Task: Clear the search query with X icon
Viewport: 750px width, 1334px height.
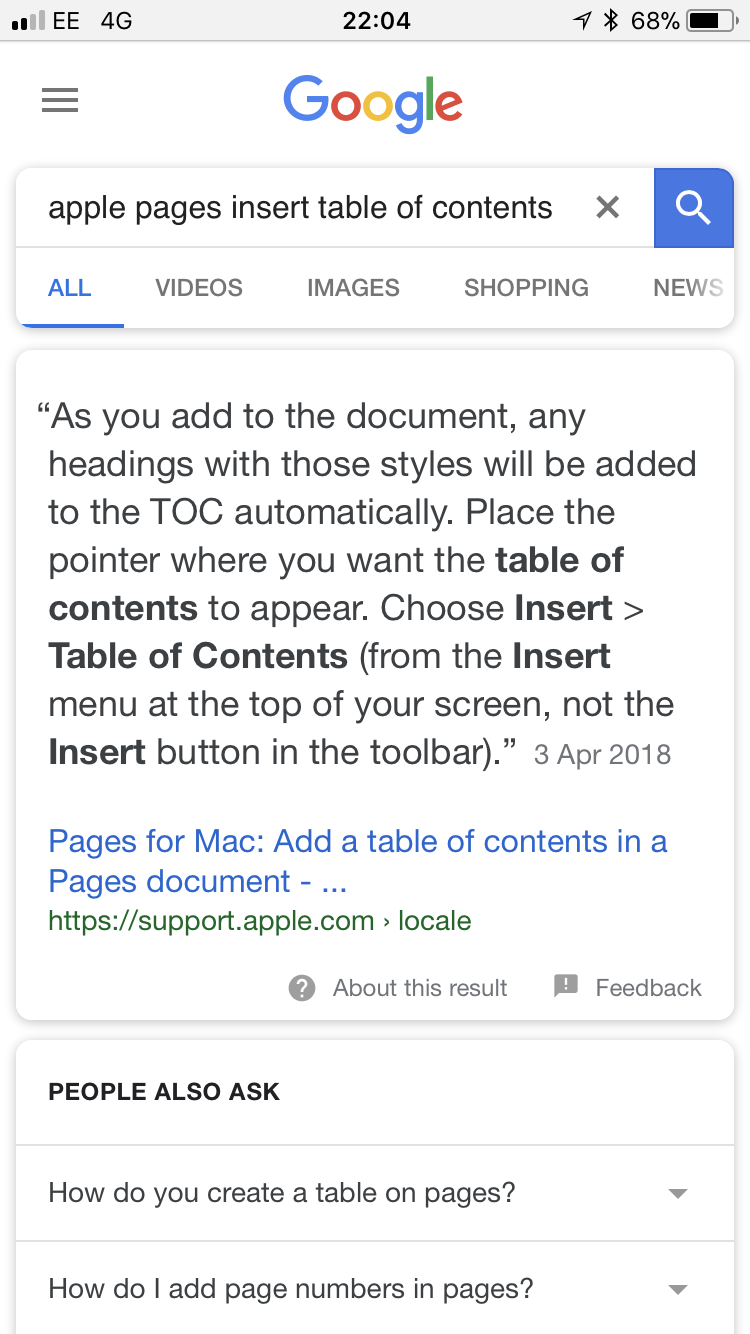Action: click(607, 208)
